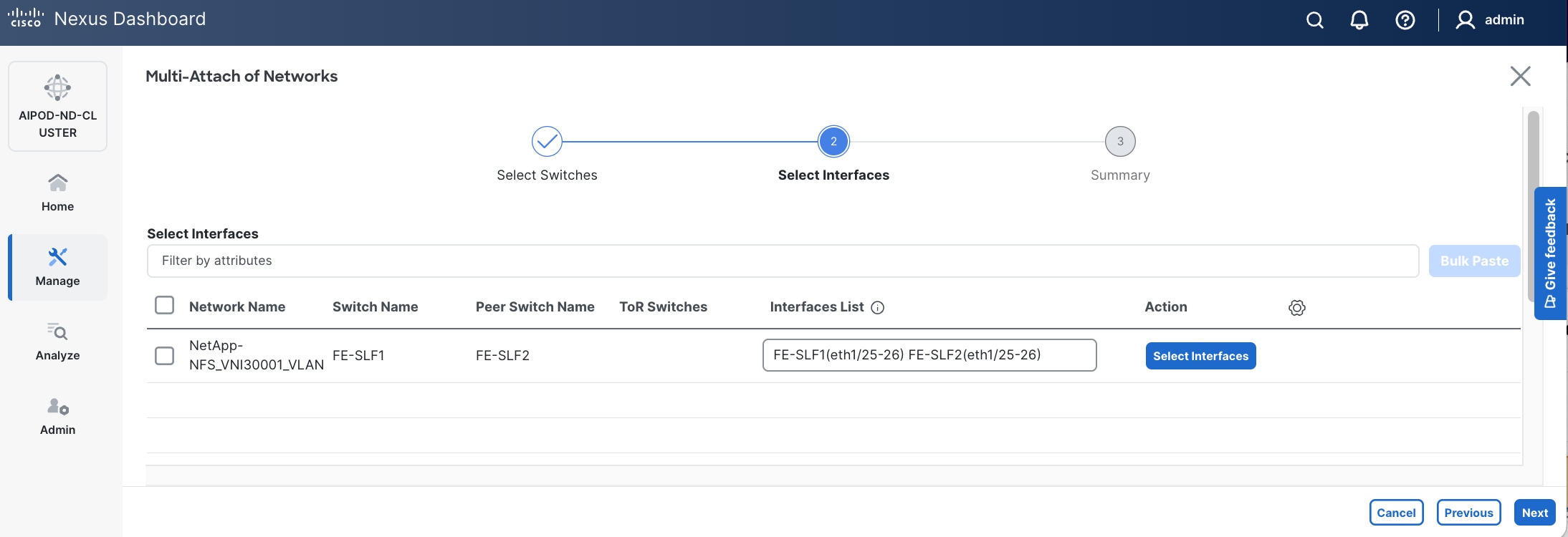Click the Filter by attributes field
Image resolution: width=1568 pixels, height=537 pixels.
pos(783,261)
